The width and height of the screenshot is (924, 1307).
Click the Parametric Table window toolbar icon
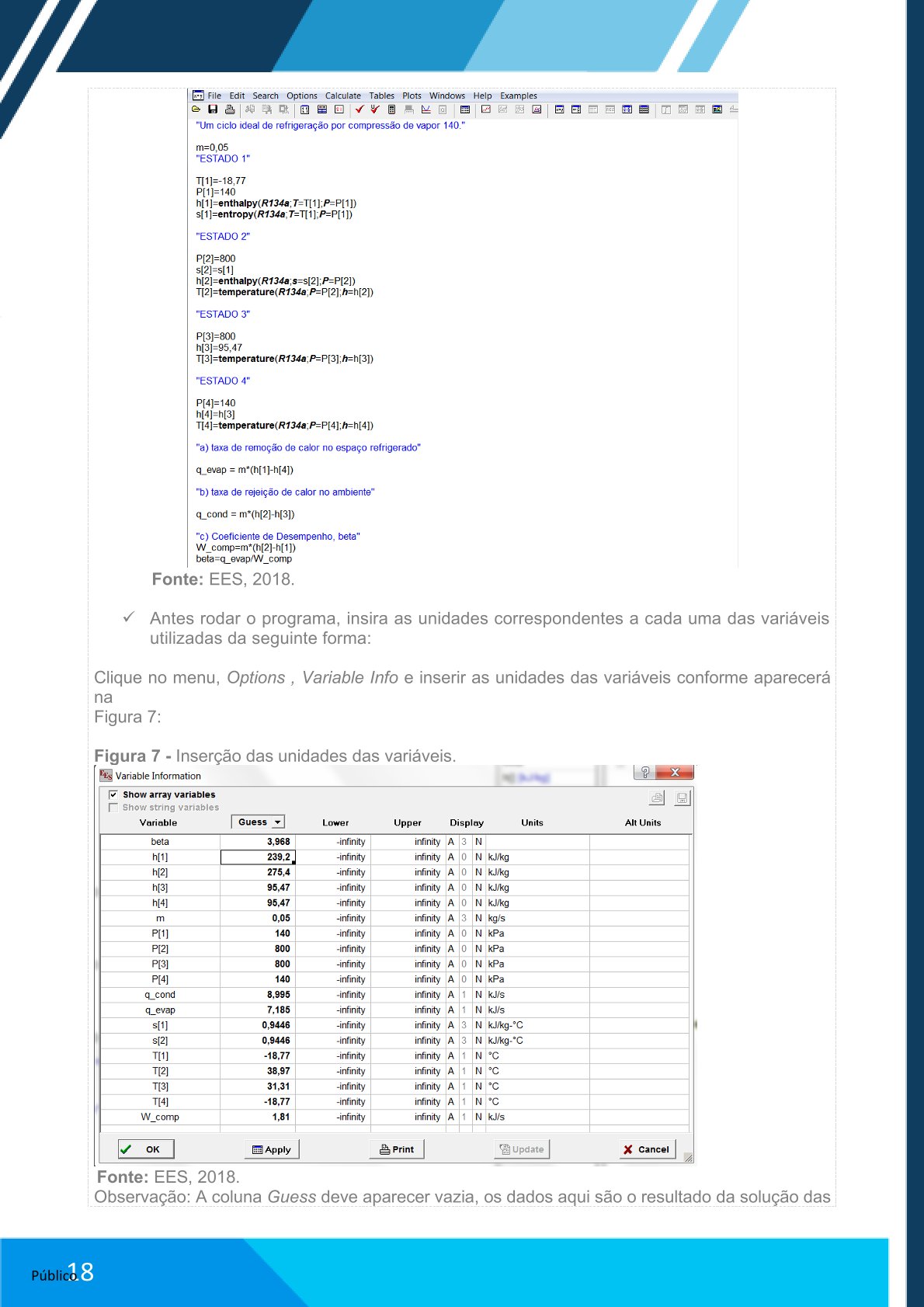(644, 109)
